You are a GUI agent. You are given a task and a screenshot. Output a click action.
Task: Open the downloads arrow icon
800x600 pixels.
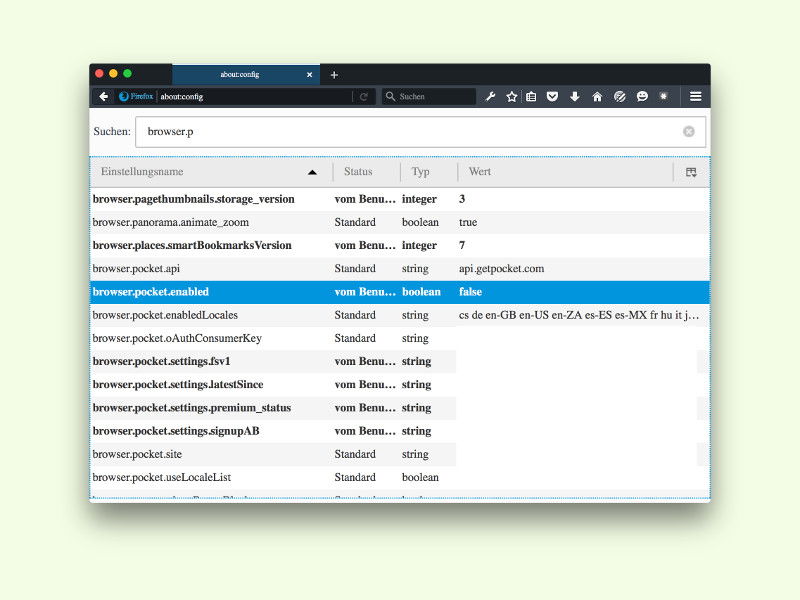[x=575, y=96]
